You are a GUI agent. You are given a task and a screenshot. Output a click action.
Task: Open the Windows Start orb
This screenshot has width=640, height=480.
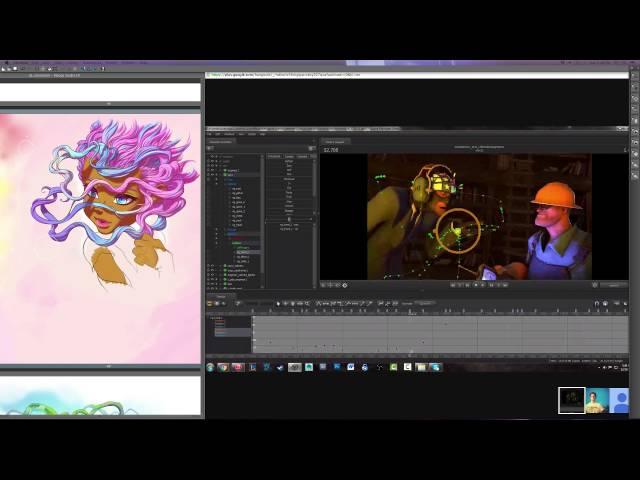point(211,367)
